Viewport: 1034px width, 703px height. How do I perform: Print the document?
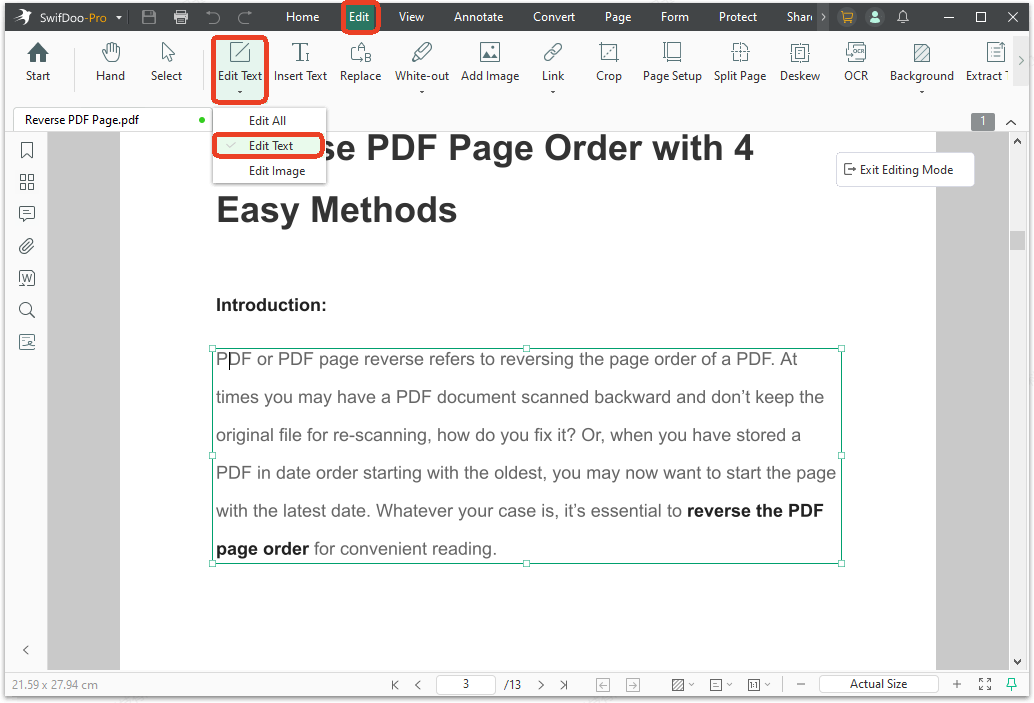pos(181,17)
